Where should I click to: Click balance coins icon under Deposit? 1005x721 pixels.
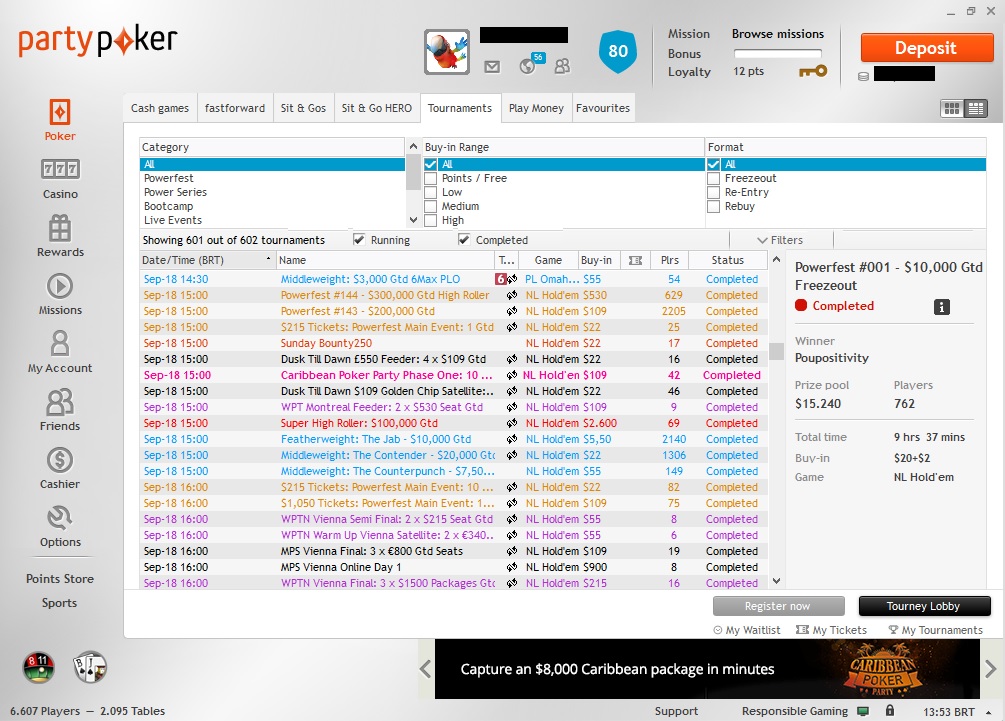pos(863,76)
